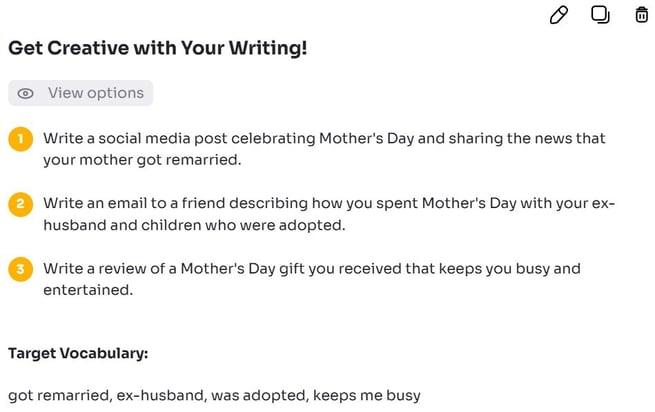655x412 pixels.
Task: Click the View options button
Action: pyautogui.click(x=81, y=93)
